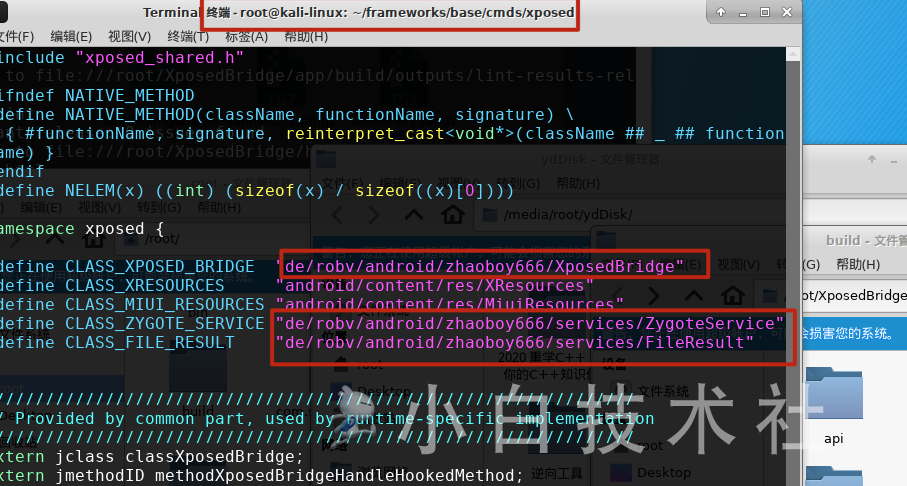Image resolution: width=907 pixels, height=486 pixels.
Task: Click the up-arrow button of the background window
Action: coord(872,159)
